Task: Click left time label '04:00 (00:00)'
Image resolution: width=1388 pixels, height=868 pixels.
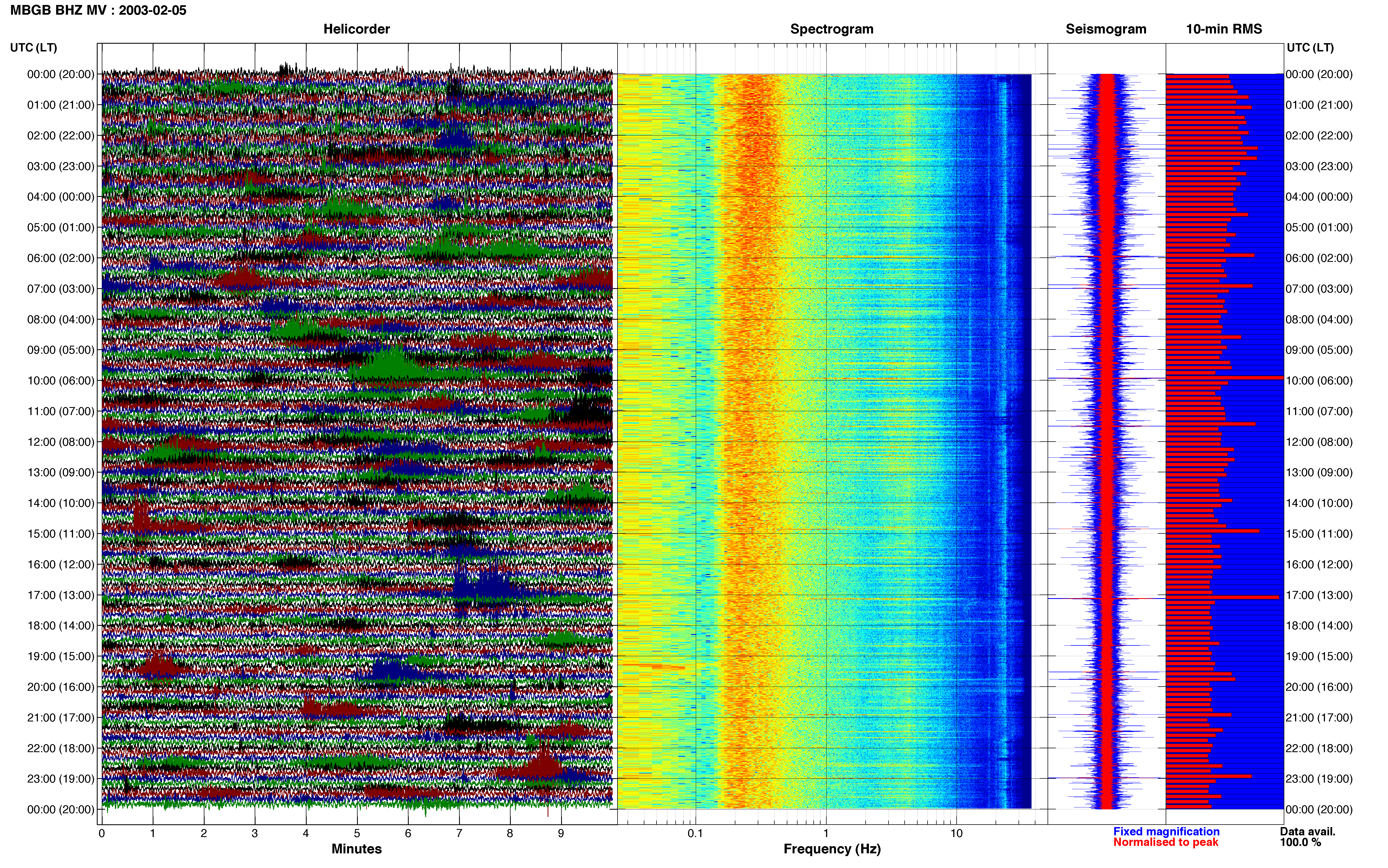Action: click(x=61, y=197)
